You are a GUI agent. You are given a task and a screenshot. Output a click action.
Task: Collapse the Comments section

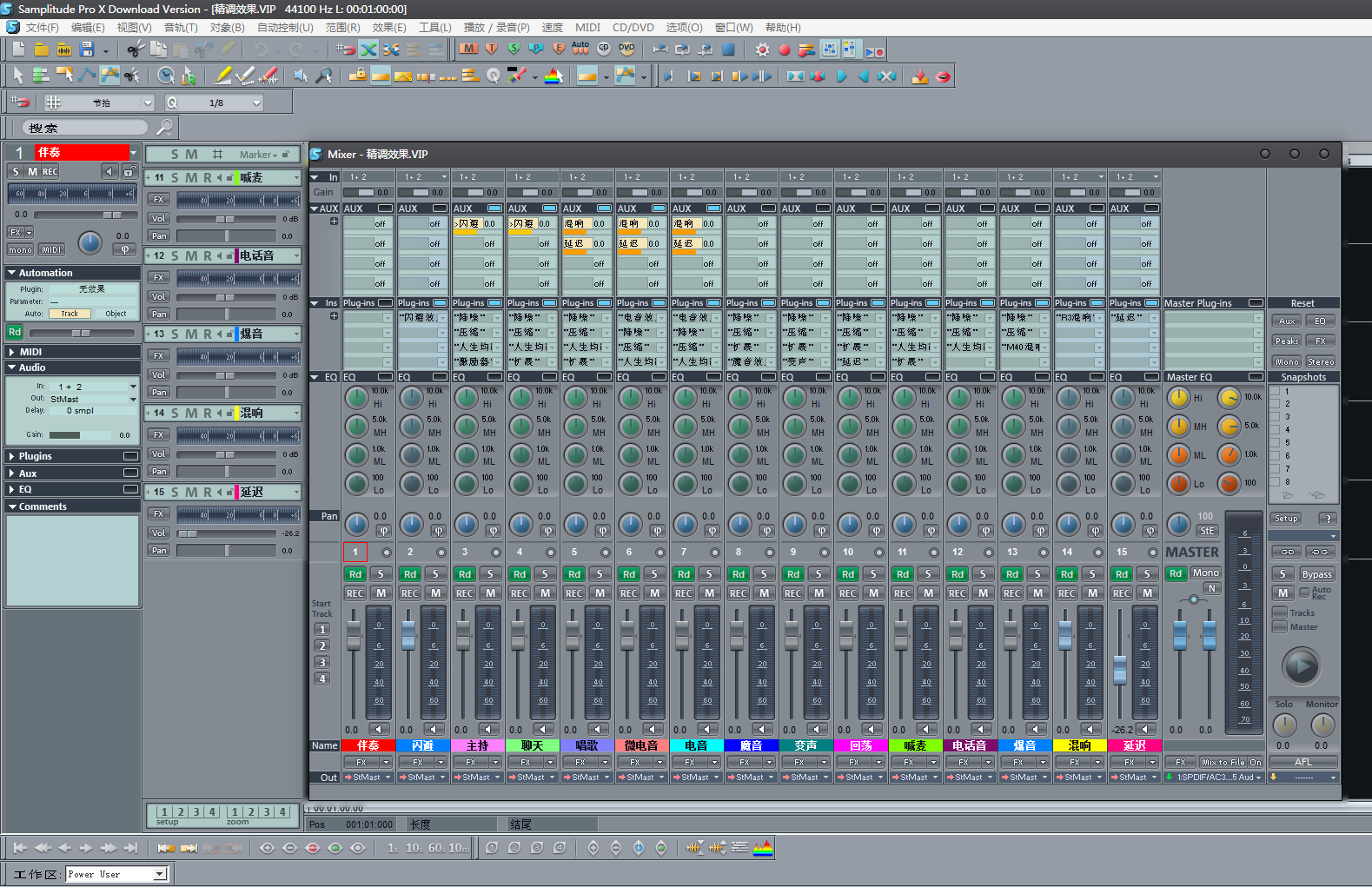pyautogui.click(x=12, y=506)
